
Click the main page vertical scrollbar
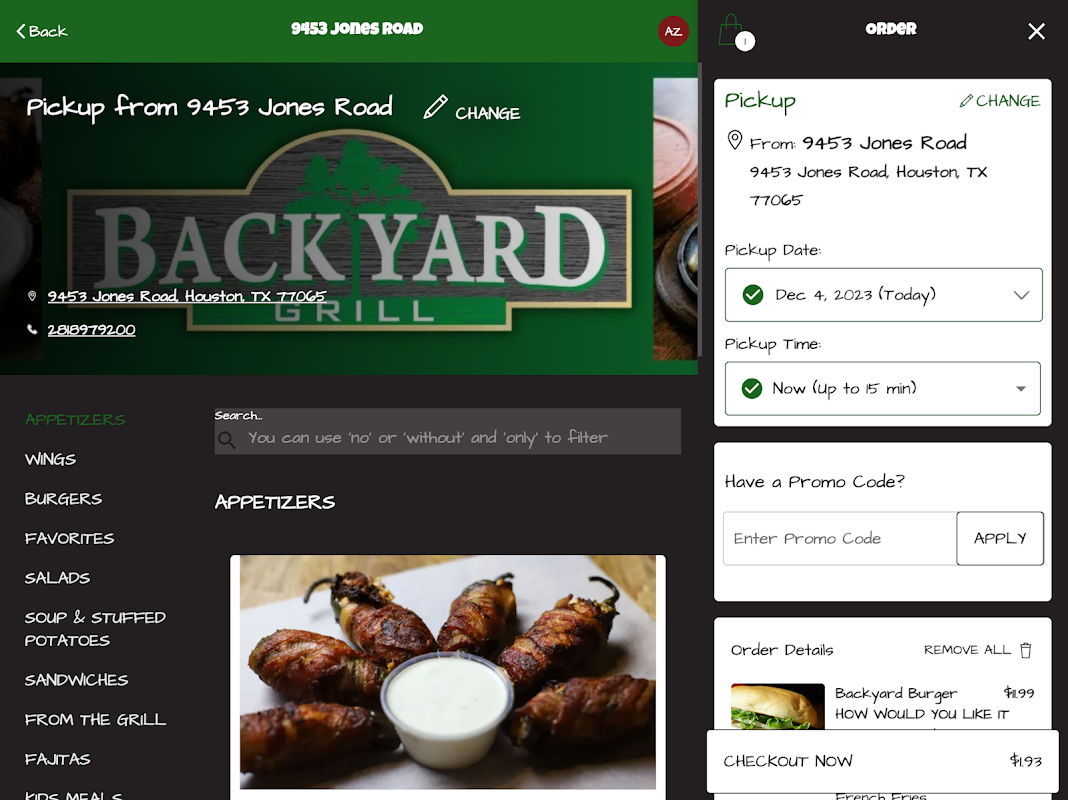pos(700,209)
